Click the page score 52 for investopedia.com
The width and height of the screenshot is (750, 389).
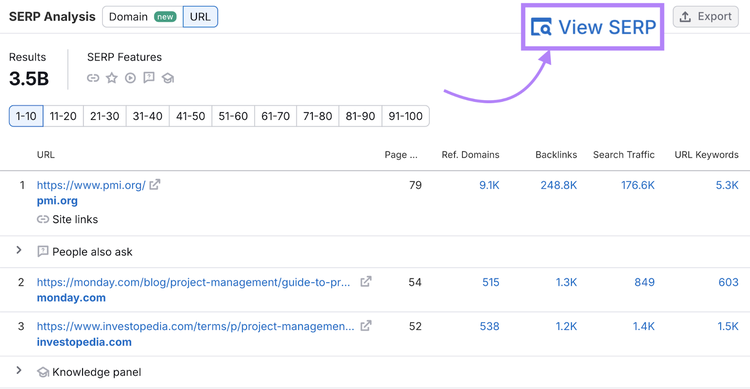point(415,326)
